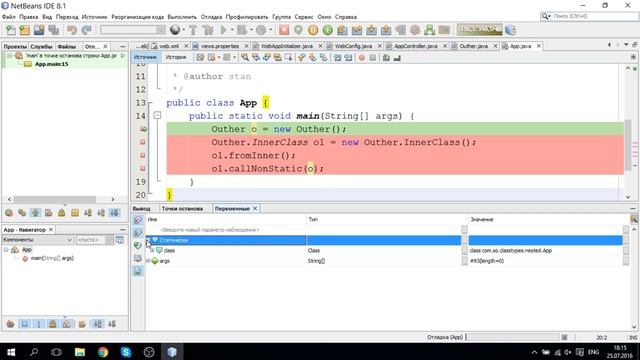Toggle breakpoint on line with o1.fromInner()
Image resolution: width=640 pixels, height=360 pixels.
coord(143,155)
